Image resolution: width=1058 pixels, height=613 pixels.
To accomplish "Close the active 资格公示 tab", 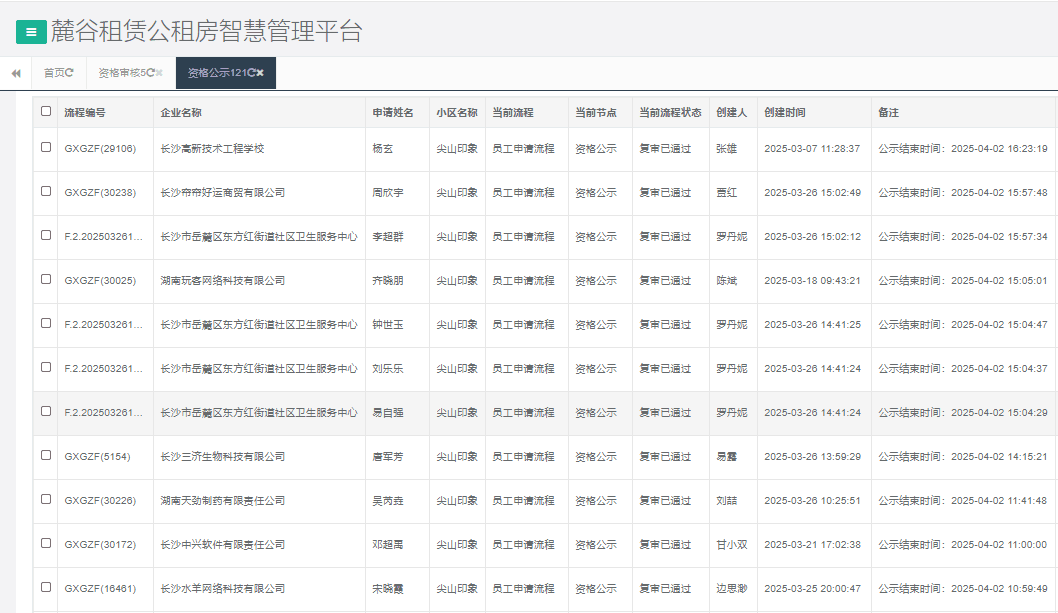I will pos(258,72).
